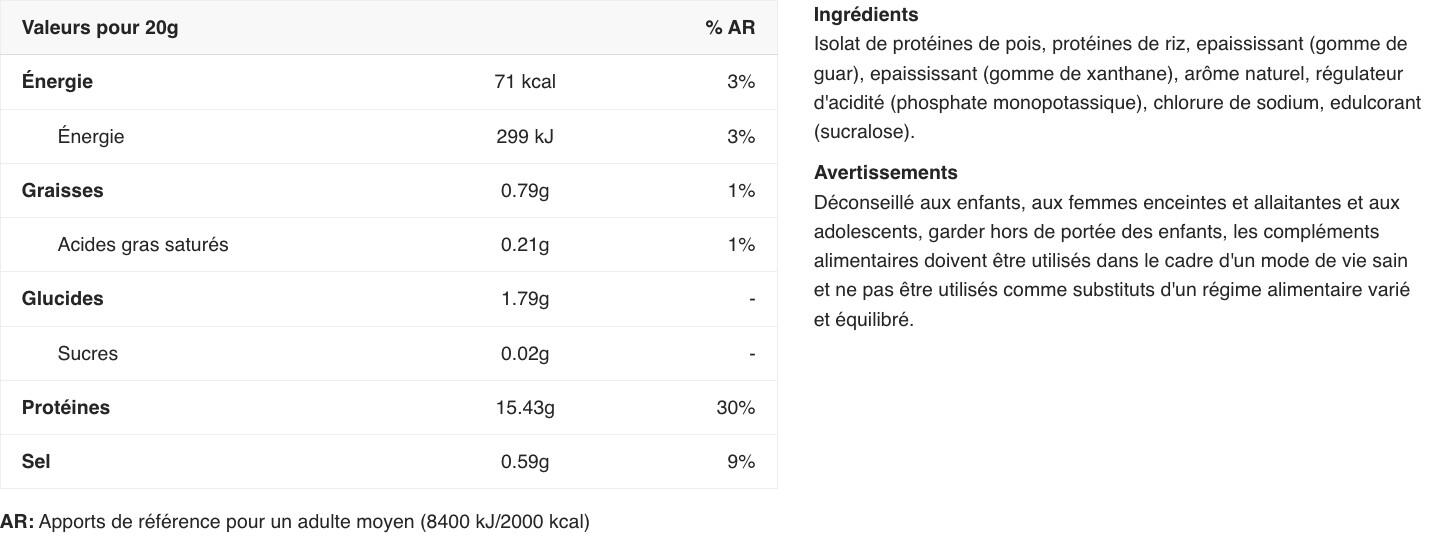Click the 15.43g protein value

click(x=525, y=407)
